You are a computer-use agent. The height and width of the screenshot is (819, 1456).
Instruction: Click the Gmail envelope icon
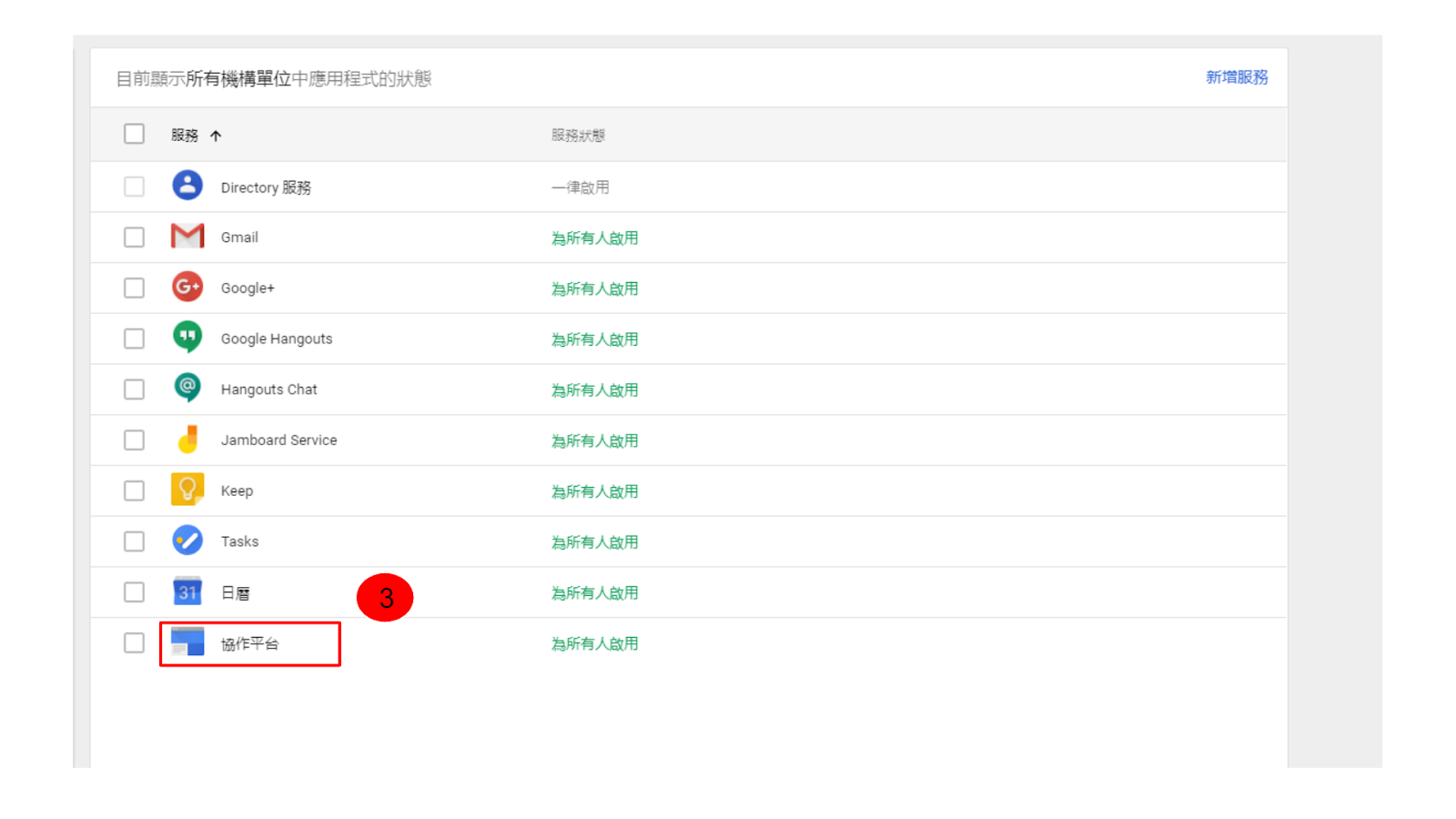click(187, 237)
